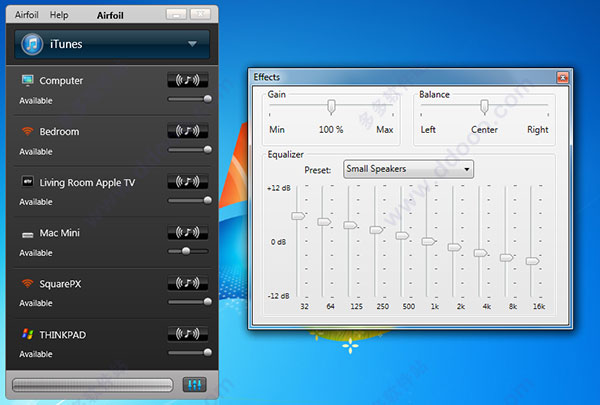Click the Bedroom AirPort Express icon

28,131
